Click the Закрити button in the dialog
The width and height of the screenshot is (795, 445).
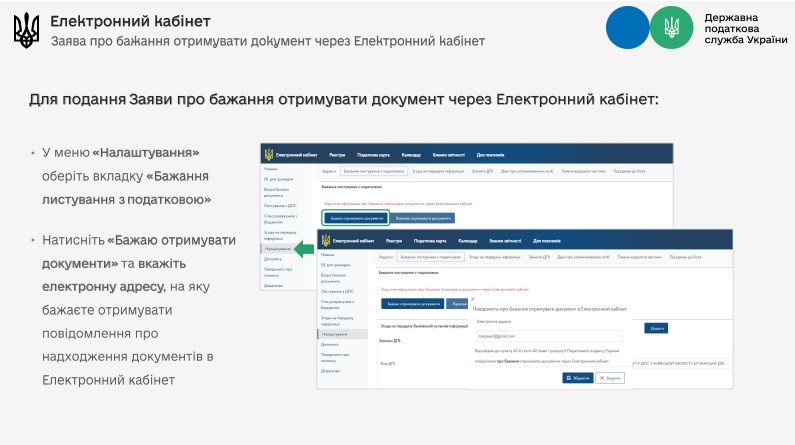click(x=609, y=377)
